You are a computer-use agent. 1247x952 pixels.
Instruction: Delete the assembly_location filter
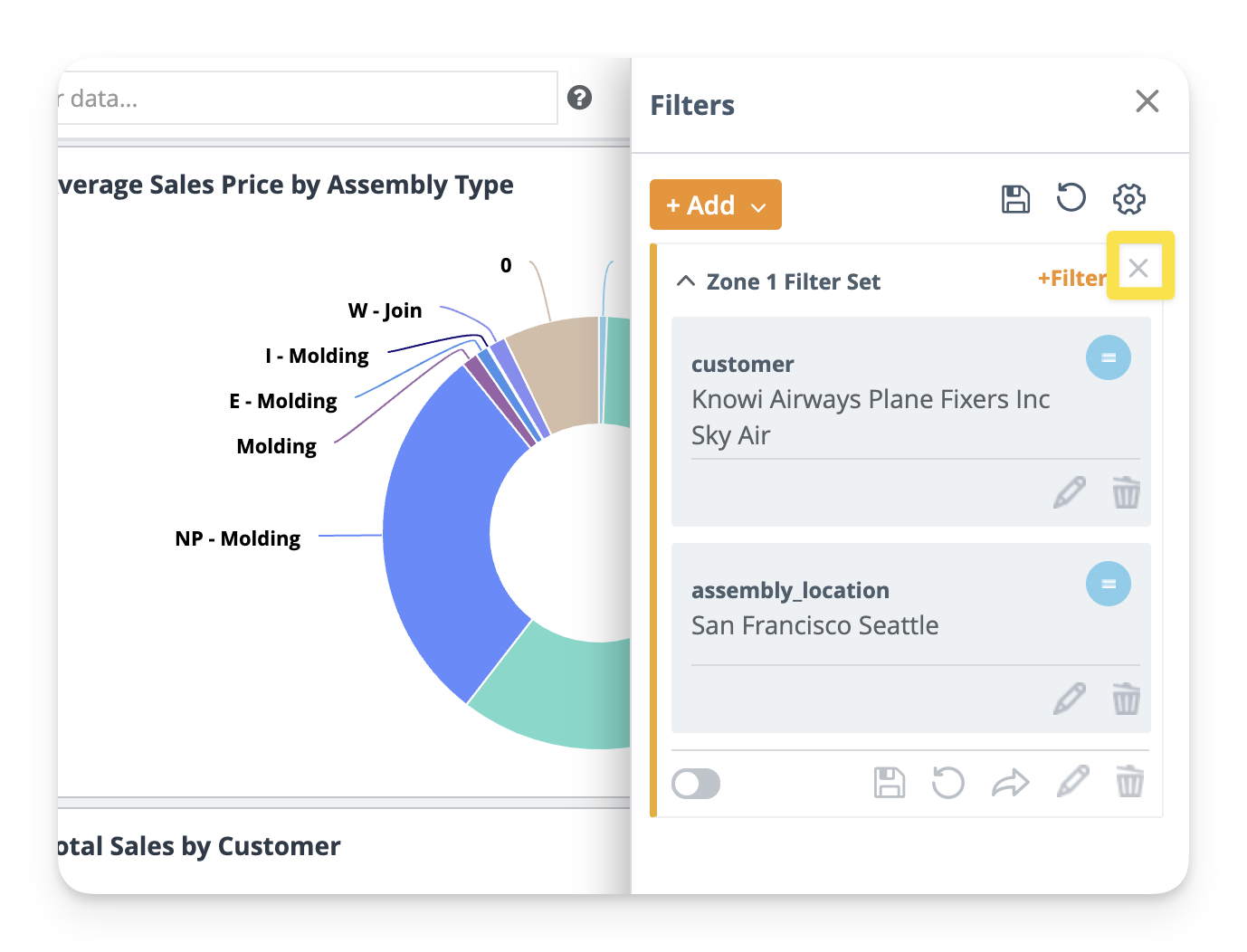1126,699
